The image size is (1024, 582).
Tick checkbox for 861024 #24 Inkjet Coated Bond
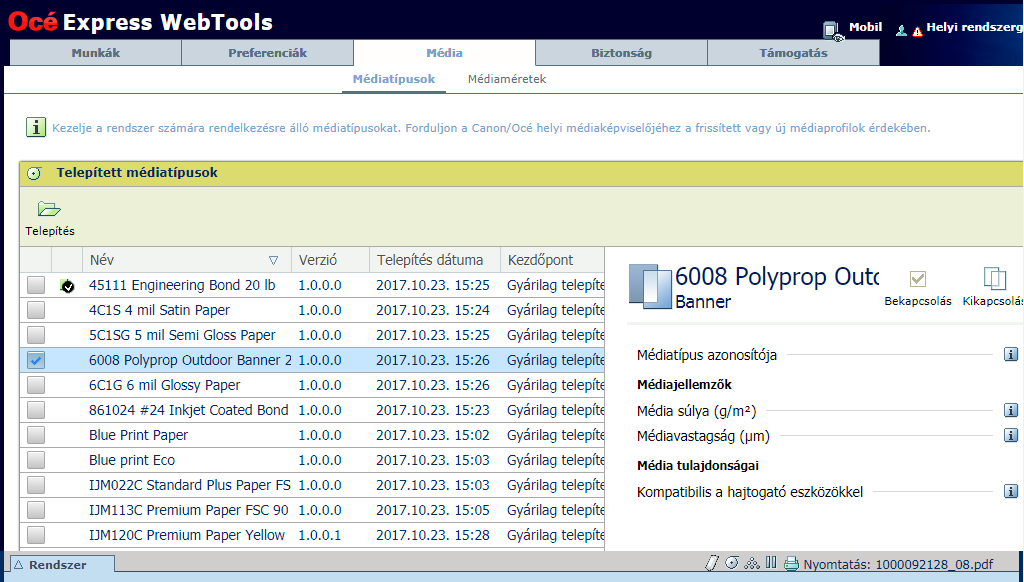pos(36,410)
